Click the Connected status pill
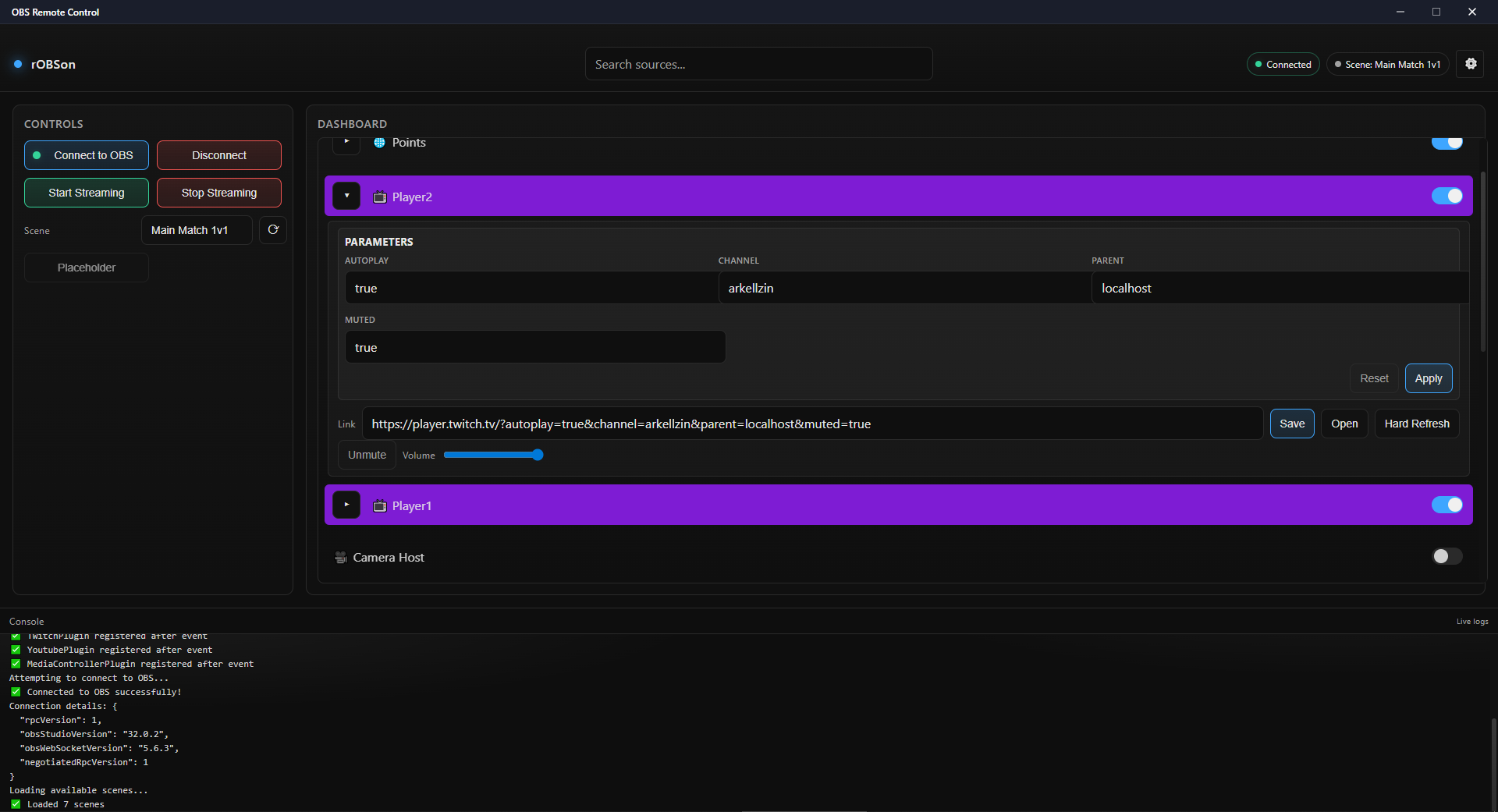This screenshot has height=812, width=1498. point(1283,64)
